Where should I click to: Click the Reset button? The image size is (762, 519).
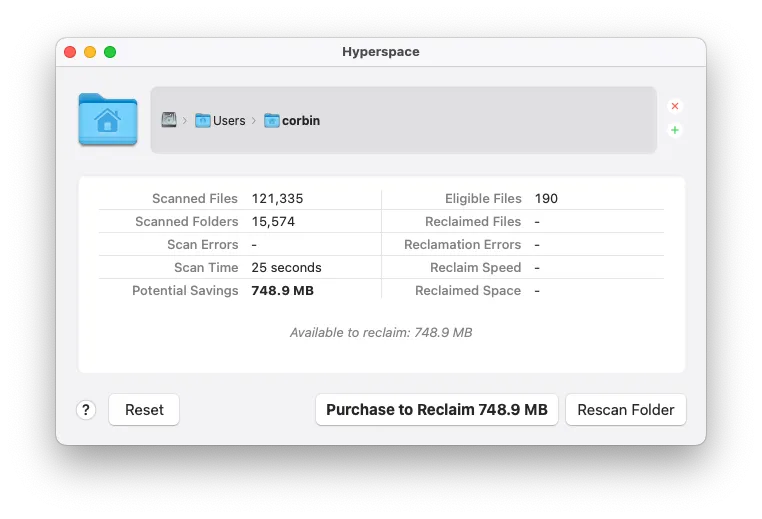[x=144, y=410]
